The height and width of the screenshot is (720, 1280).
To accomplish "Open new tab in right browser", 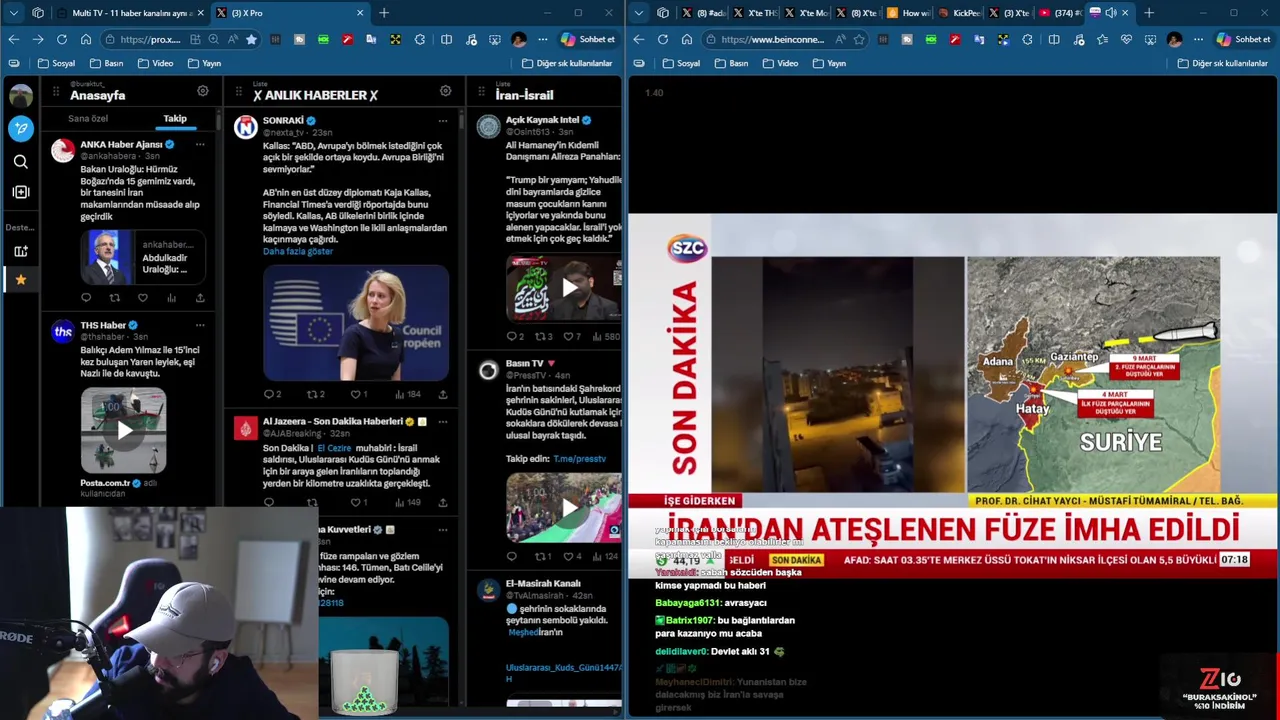I will (1149, 13).
